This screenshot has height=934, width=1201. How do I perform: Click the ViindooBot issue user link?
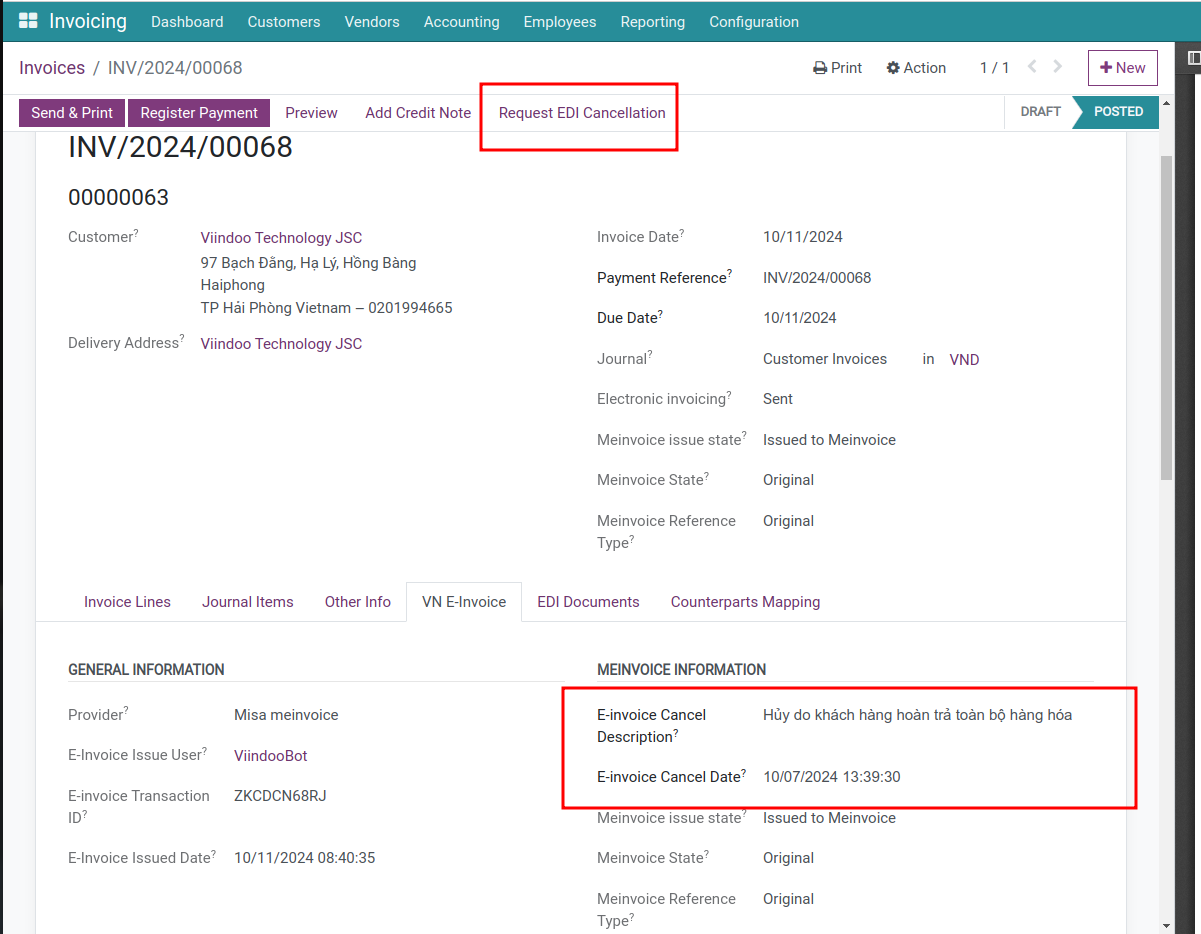(x=270, y=756)
